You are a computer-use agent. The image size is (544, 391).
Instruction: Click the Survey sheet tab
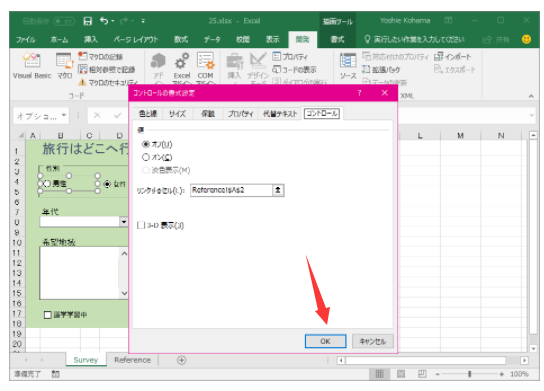[x=86, y=360]
